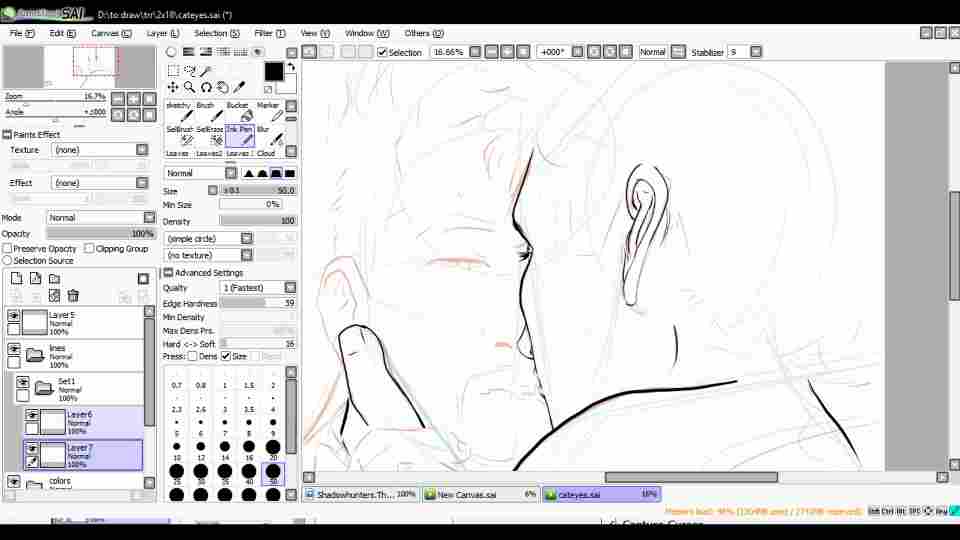Enable Press Dens checkbox
The height and width of the screenshot is (540, 960).
(192, 356)
